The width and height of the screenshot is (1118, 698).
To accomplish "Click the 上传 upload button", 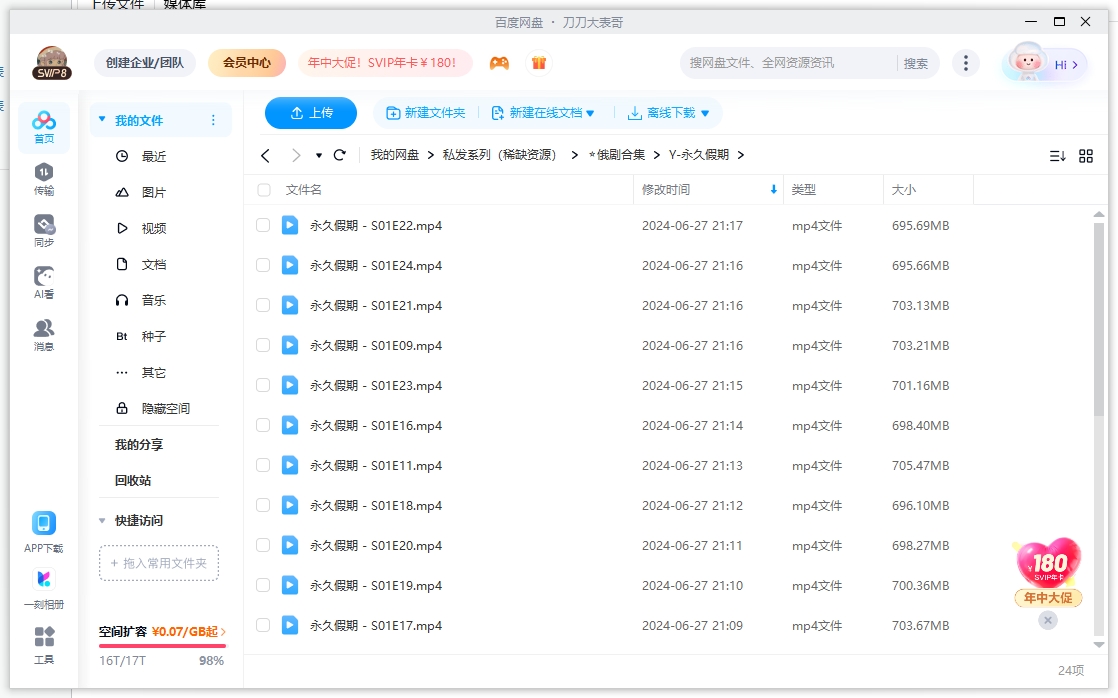I will (310, 113).
